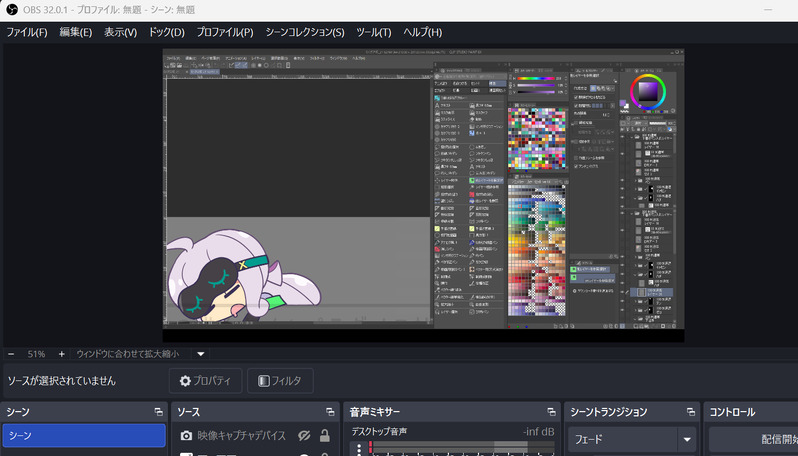Open the プロファイル(P) menu
The image size is (798, 456).
225,32
